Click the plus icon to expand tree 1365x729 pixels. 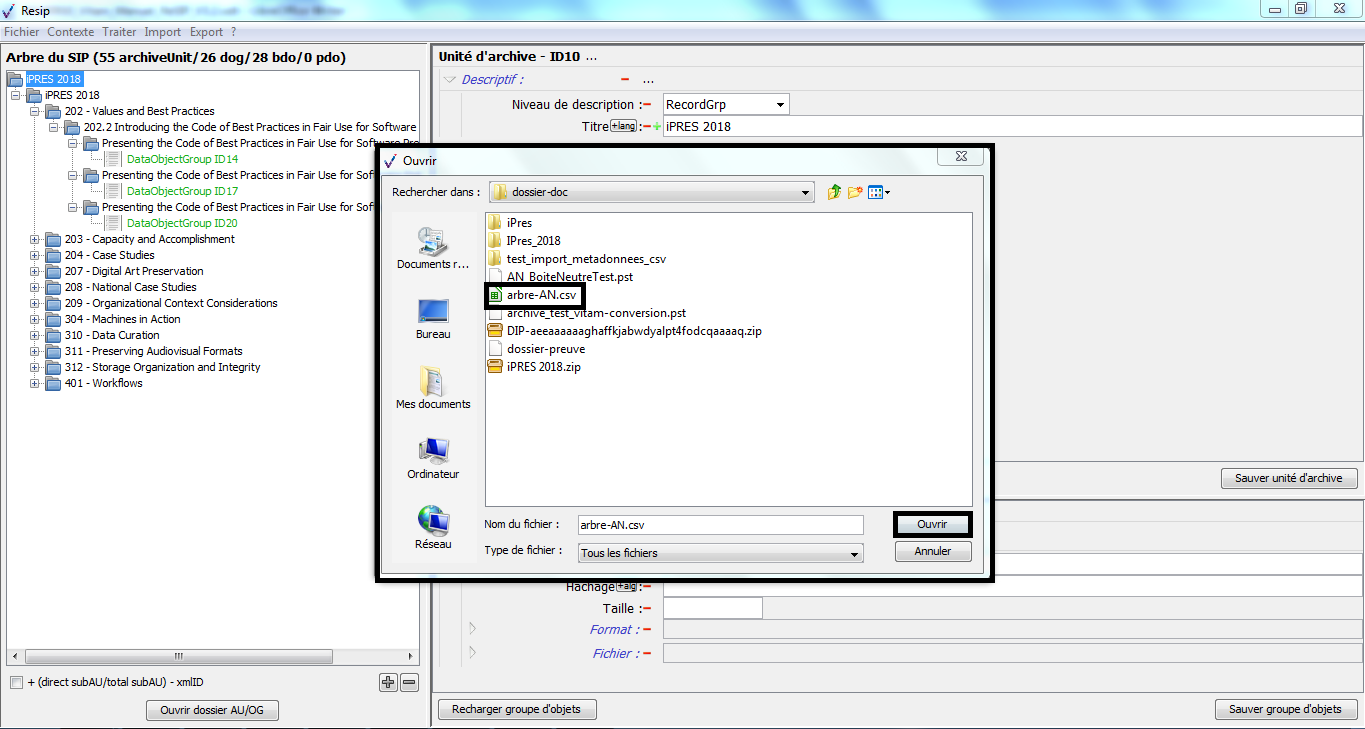point(388,683)
